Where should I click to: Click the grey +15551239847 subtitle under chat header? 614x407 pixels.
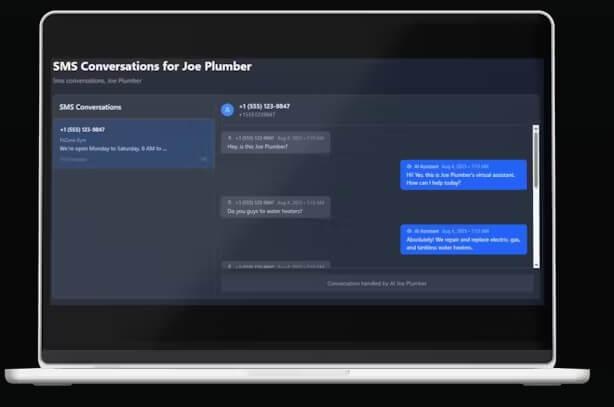257,114
